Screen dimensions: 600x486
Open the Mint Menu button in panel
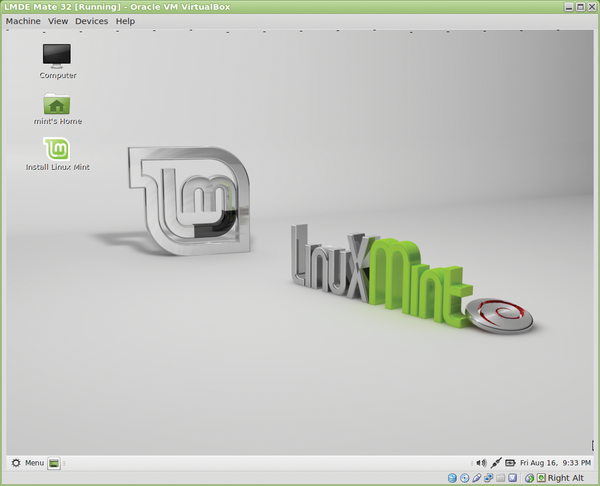[x=28, y=463]
